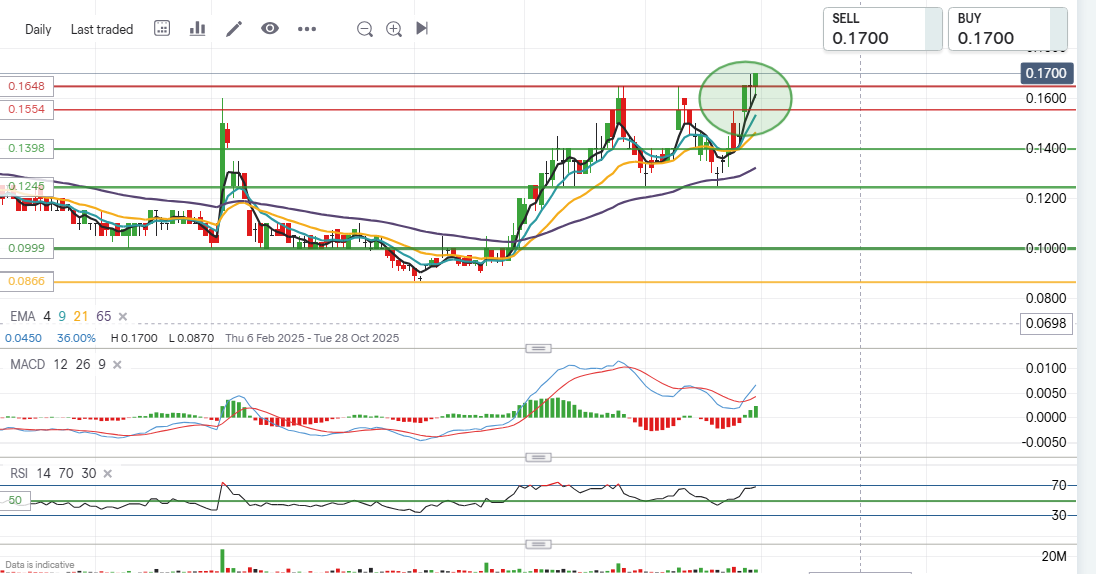Viewport: 1096px width, 574px height.
Task: Open the Last traded price type dropdown
Action: 102,29
